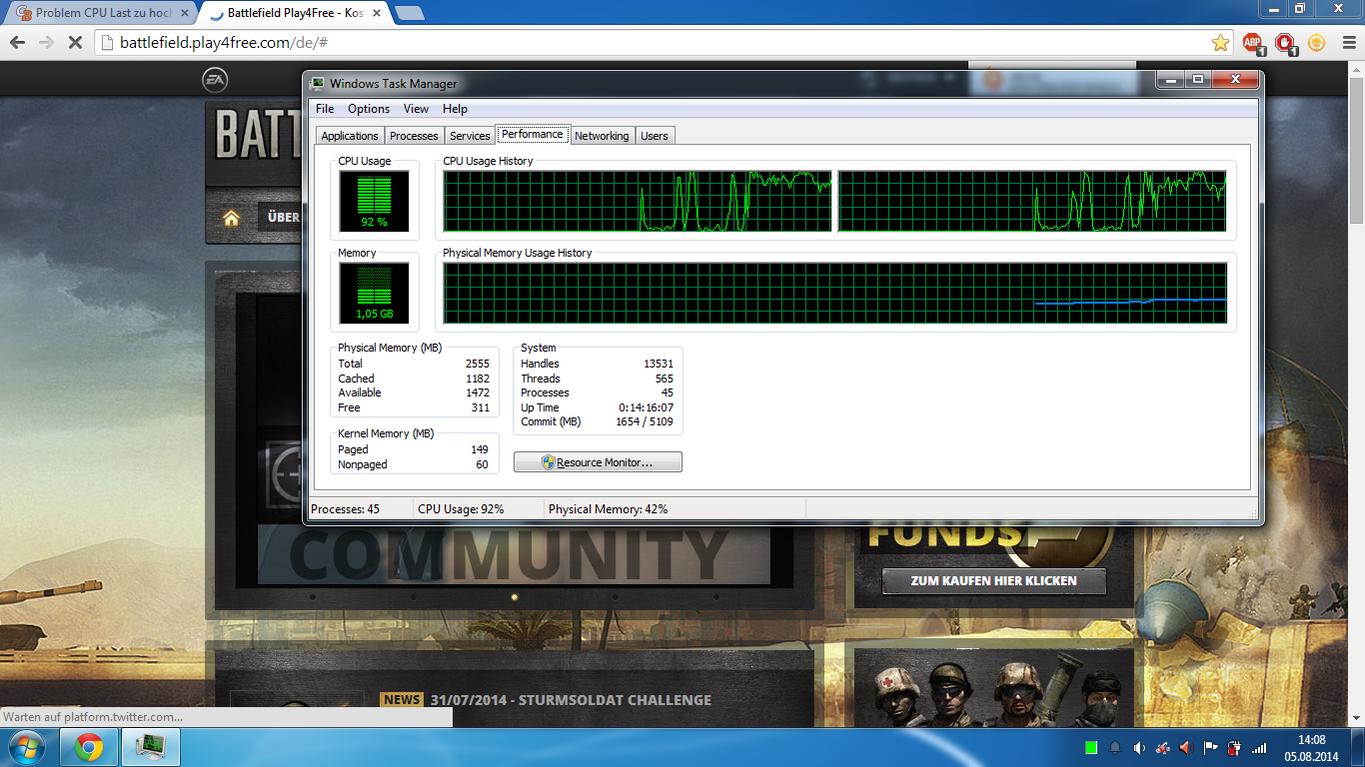Select the Performance tab

pyautogui.click(x=532, y=134)
